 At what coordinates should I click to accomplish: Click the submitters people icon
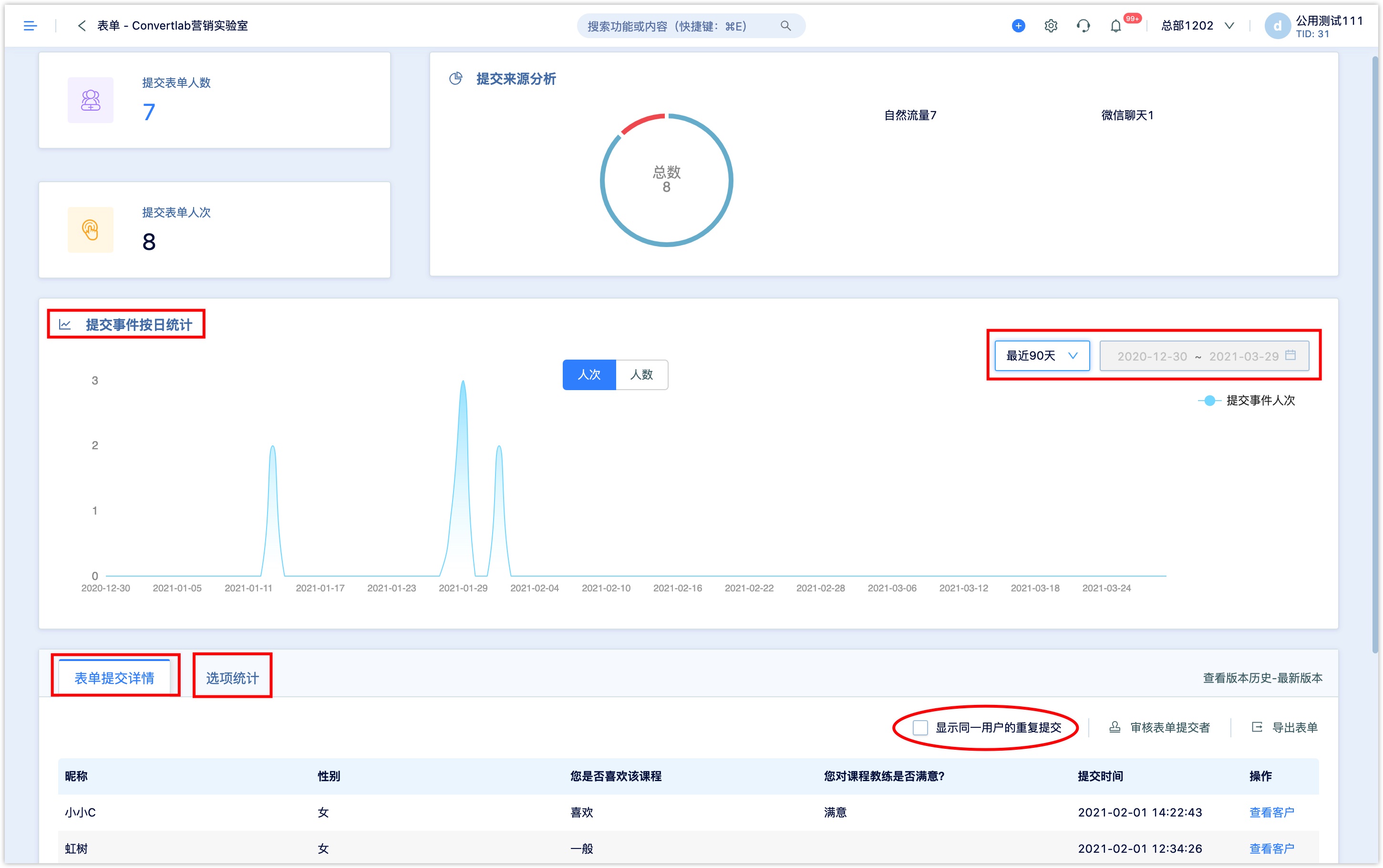pyautogui.click(x=91, y=100)
